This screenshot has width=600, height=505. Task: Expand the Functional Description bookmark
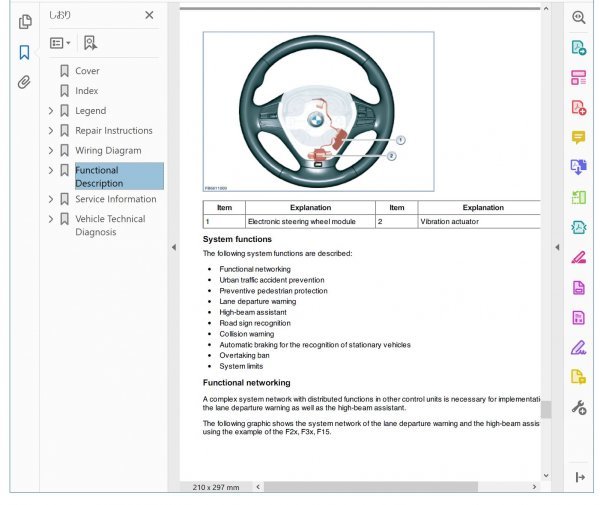pos(51,170)
